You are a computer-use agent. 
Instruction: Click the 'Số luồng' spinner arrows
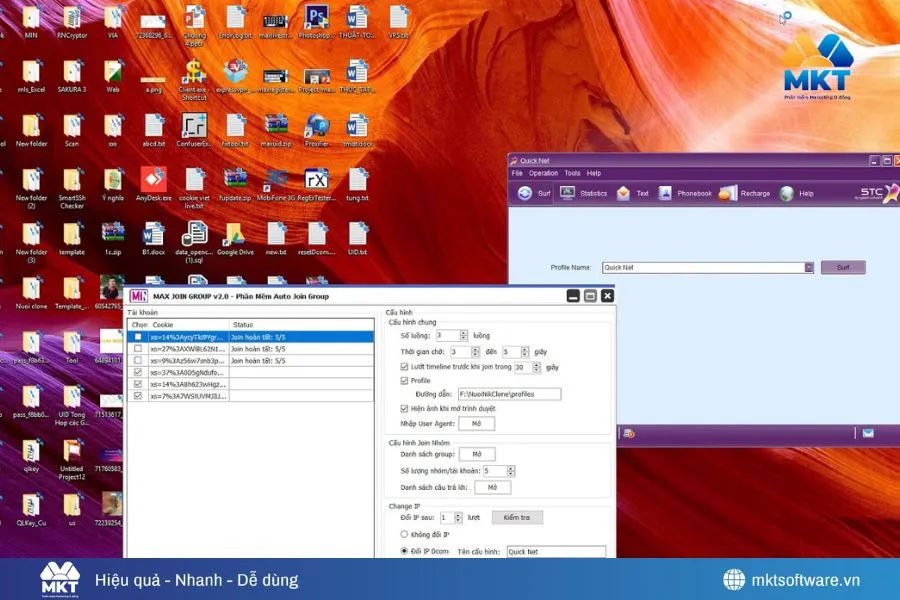(x=463, y=336)
